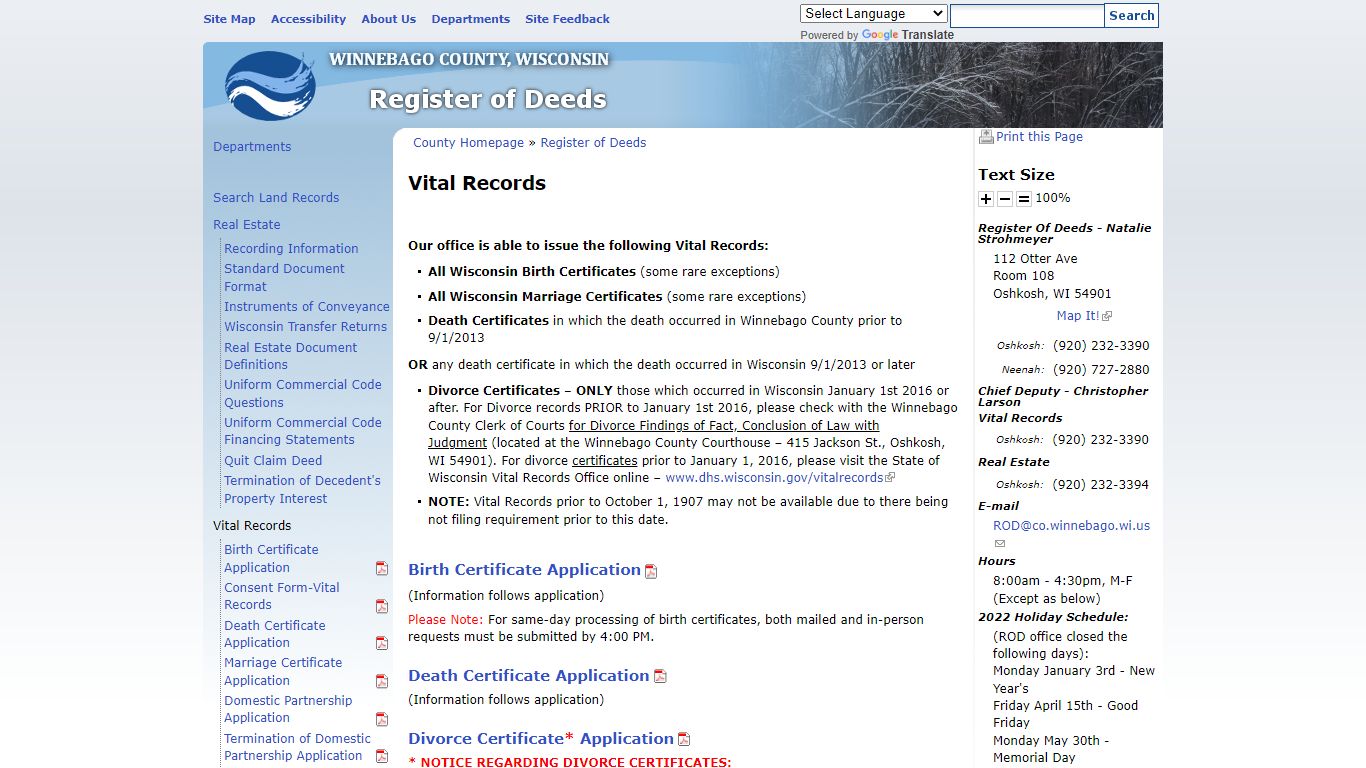Click the Register of Deeds banner title
This screenshot has width=1366, height=768.
point(488,99)
